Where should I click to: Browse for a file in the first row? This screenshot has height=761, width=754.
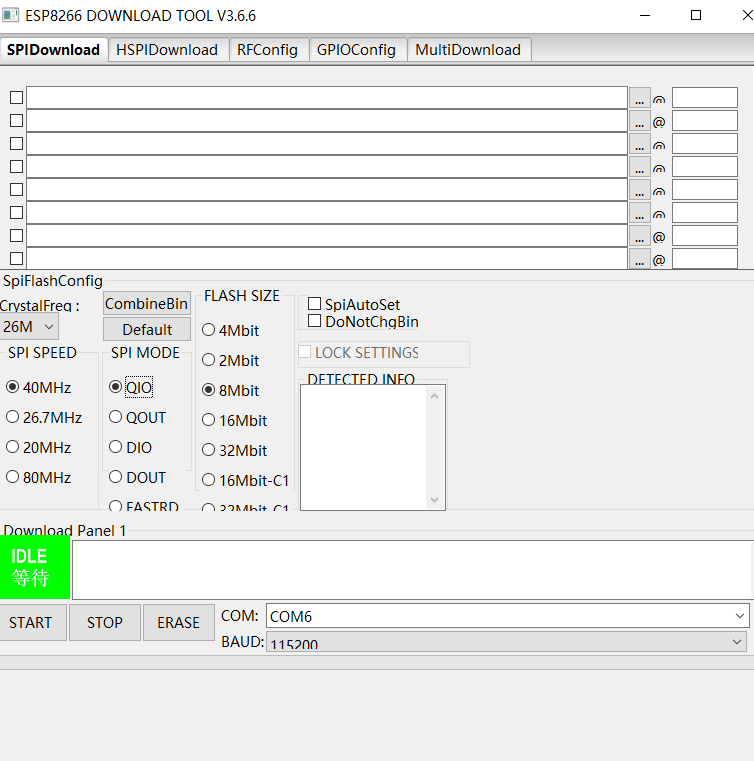tap(639, 98)
